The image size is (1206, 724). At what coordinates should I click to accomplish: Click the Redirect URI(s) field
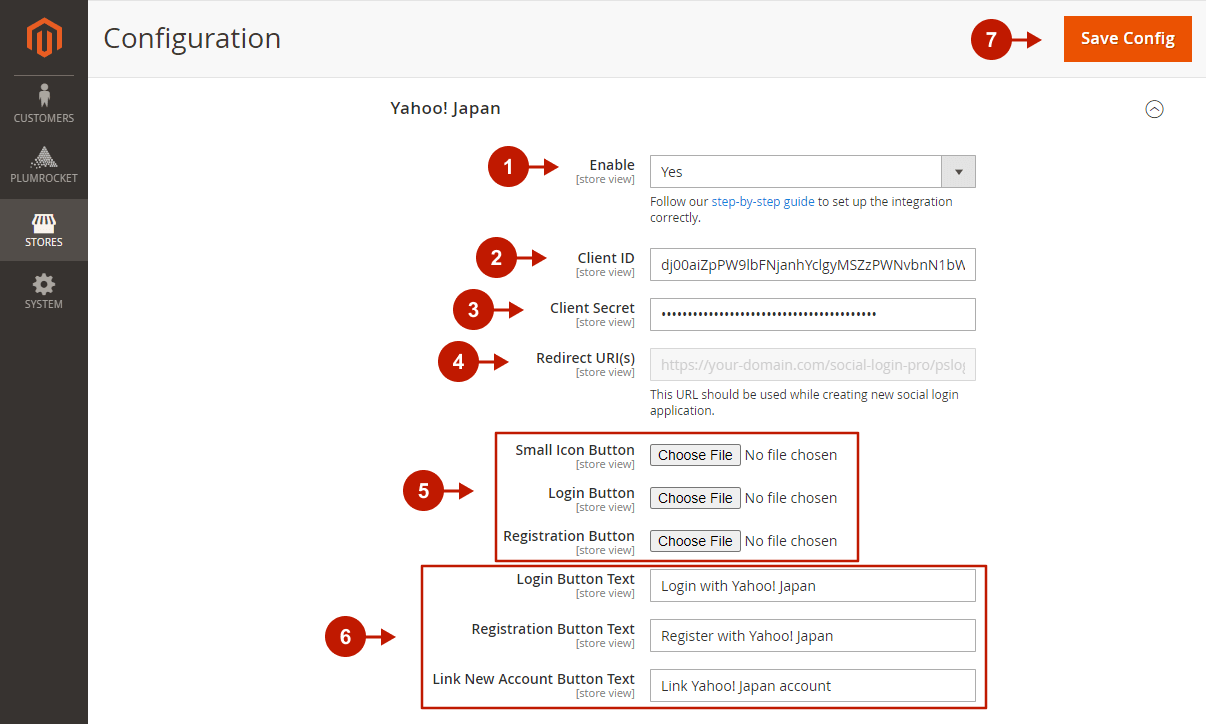[x=812, y=365]
